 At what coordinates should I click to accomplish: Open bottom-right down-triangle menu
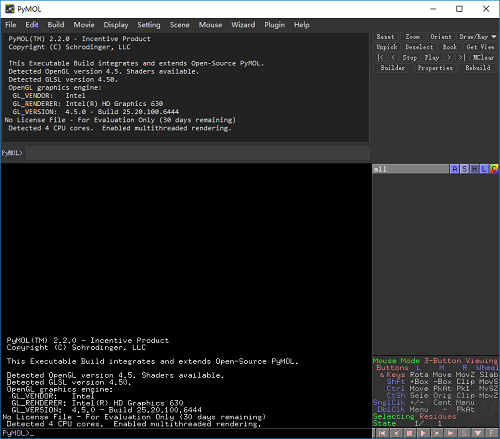(x=478, y=433)
